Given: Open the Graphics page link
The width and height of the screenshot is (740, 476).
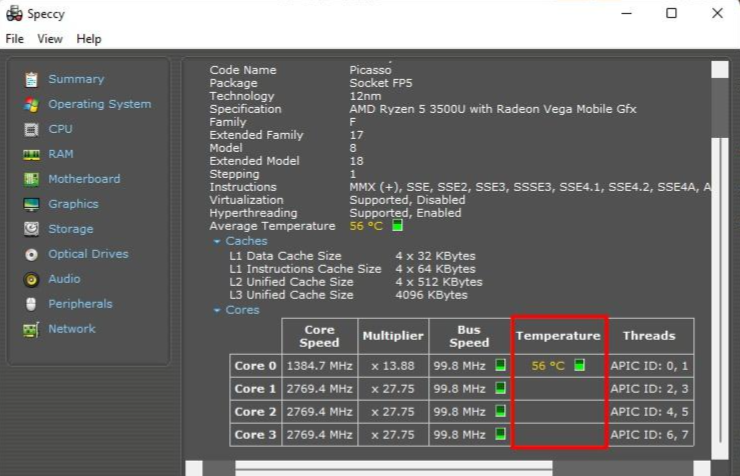Looking at the screenshot, I should click(x=73, y=204).
